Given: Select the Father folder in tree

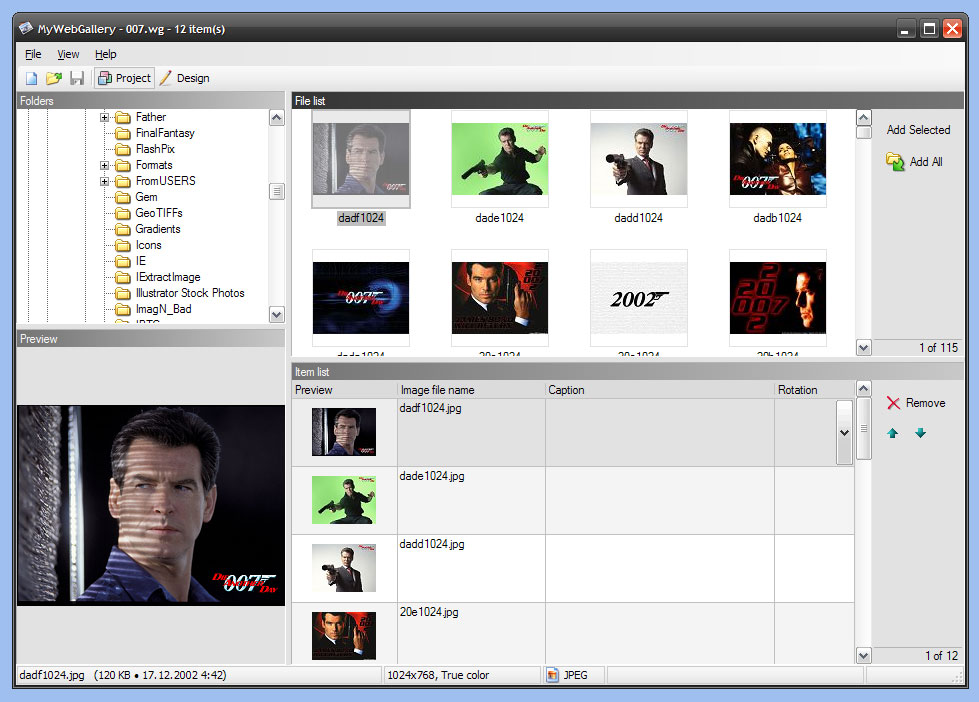Looking at the screenshot, I should (151, 117).
